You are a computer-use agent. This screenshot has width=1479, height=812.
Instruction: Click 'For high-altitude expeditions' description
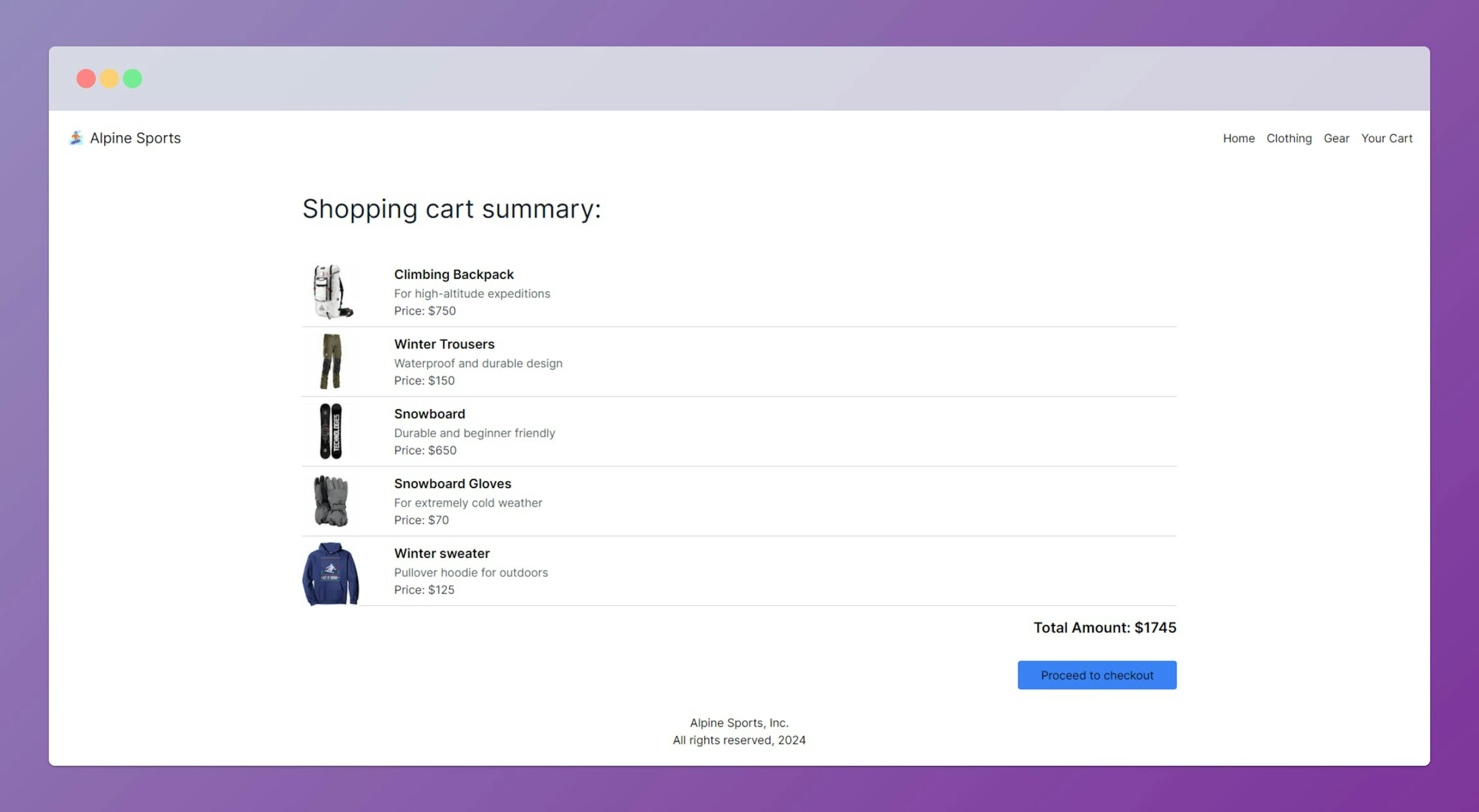click(x=472, y=293)
